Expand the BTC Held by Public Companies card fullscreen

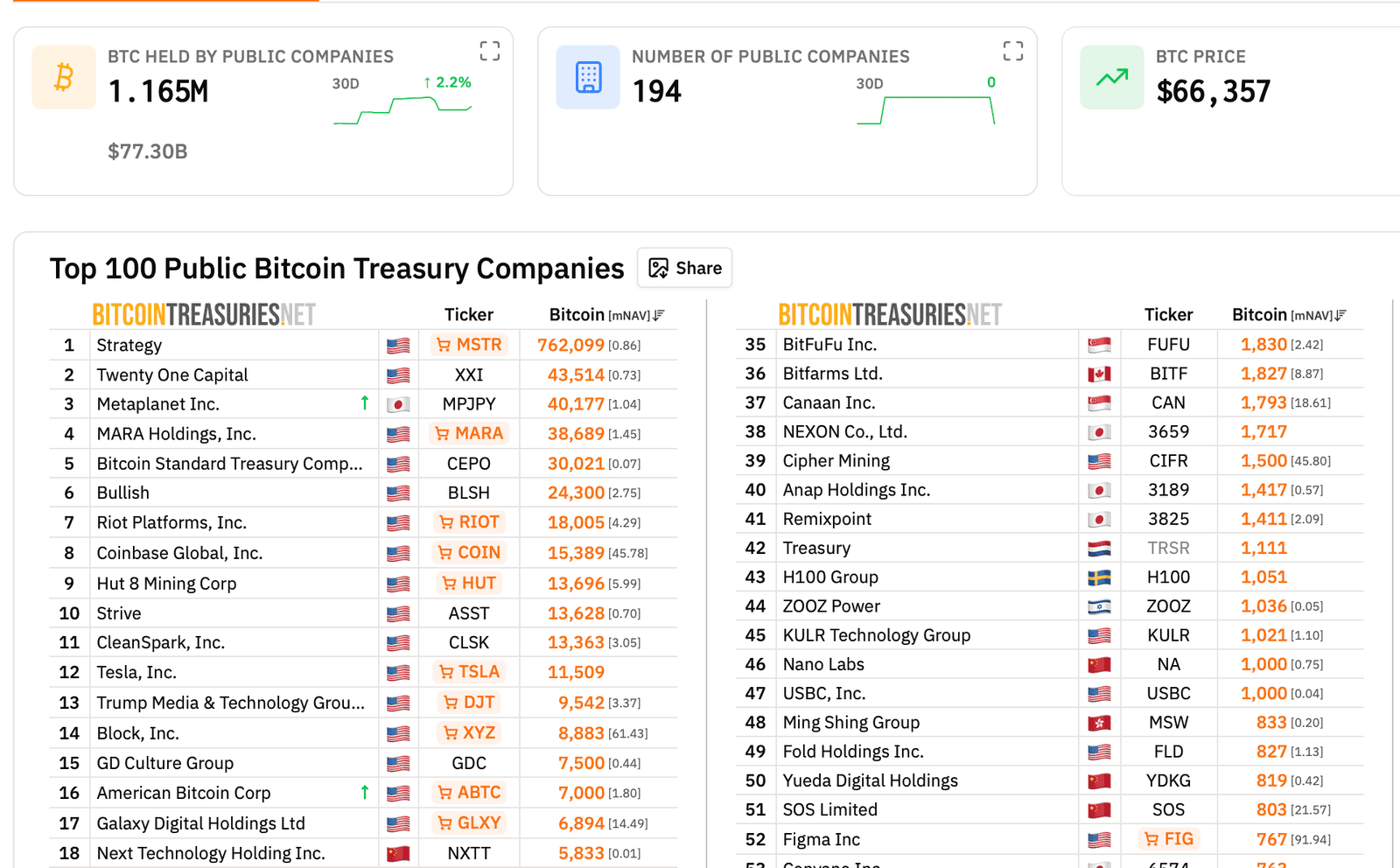pos(490,51)
